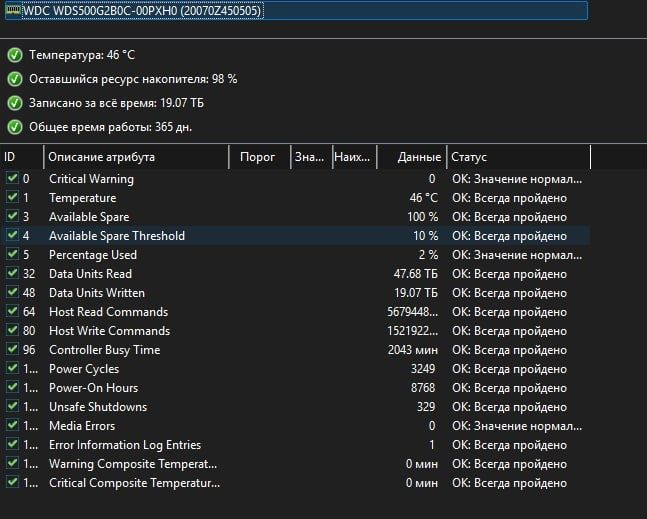Select the Host Read Commands attribute name
Viewport: 647px width, 519px height.
109,312
